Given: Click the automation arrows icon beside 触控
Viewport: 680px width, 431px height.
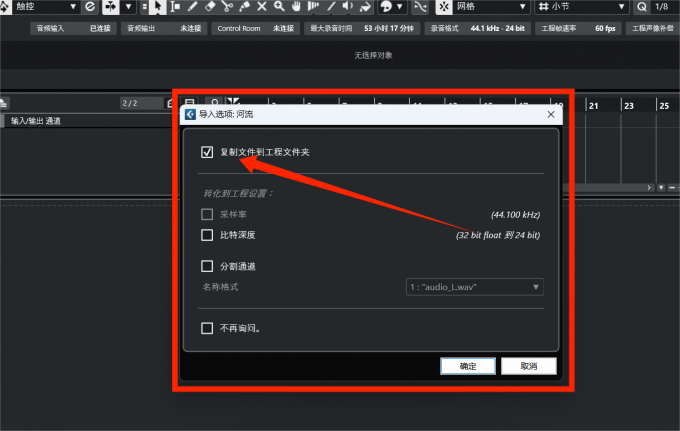Looking at the screenshot, I should click(x=4, y=7).
